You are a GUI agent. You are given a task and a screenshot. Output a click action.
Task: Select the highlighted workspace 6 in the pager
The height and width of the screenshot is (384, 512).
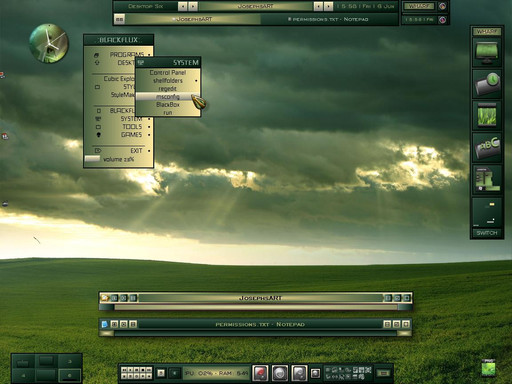pyautogui.click(x=70, y=375)
